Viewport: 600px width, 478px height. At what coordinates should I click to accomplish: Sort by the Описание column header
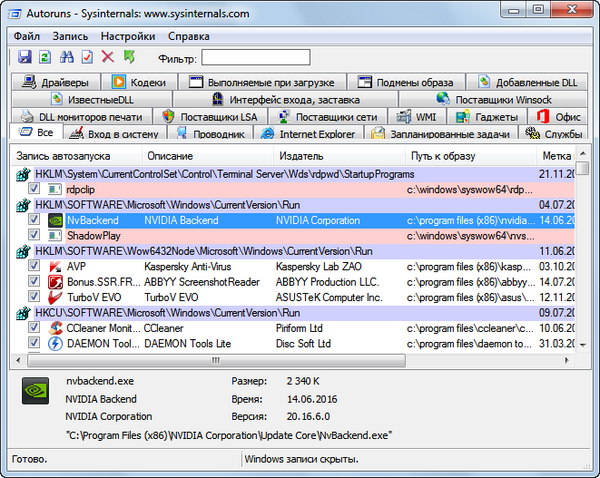click(x=170, y=156)
